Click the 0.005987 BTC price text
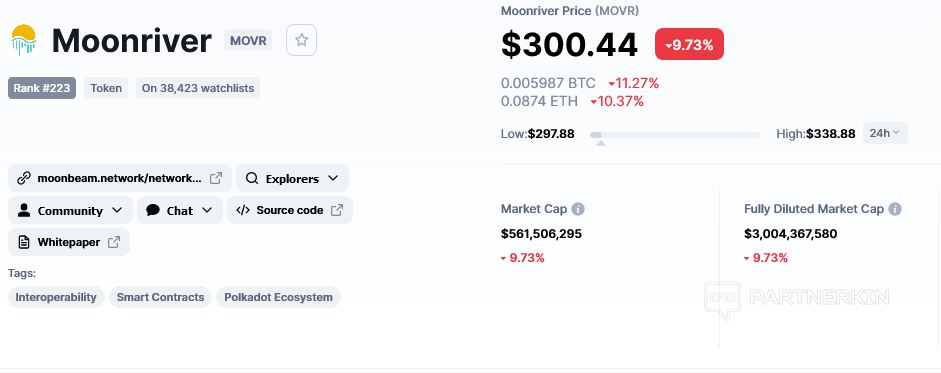This screenshot has width=941, height=373. [549, 83]
